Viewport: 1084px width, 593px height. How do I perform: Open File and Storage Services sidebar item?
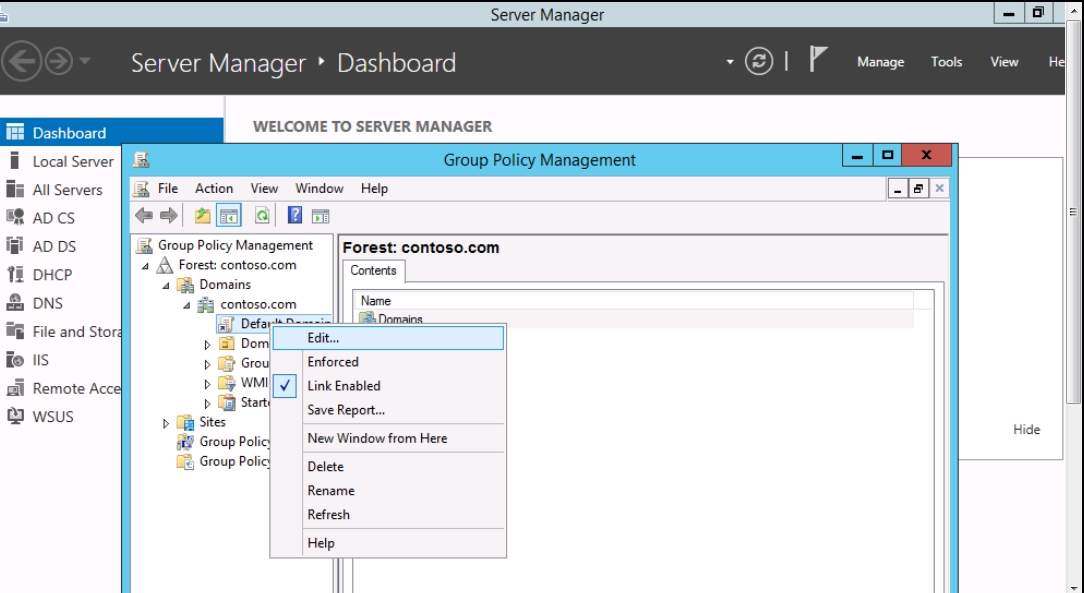pos(64,331)
